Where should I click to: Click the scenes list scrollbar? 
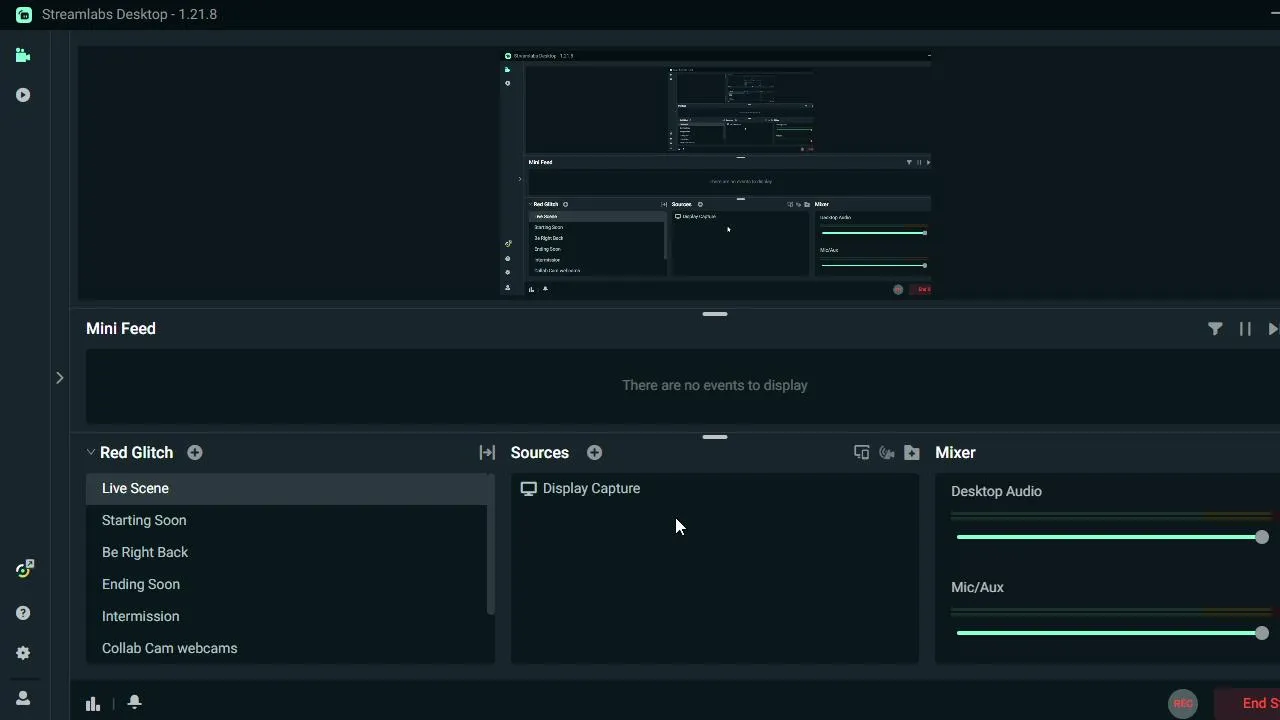(491, 545)
